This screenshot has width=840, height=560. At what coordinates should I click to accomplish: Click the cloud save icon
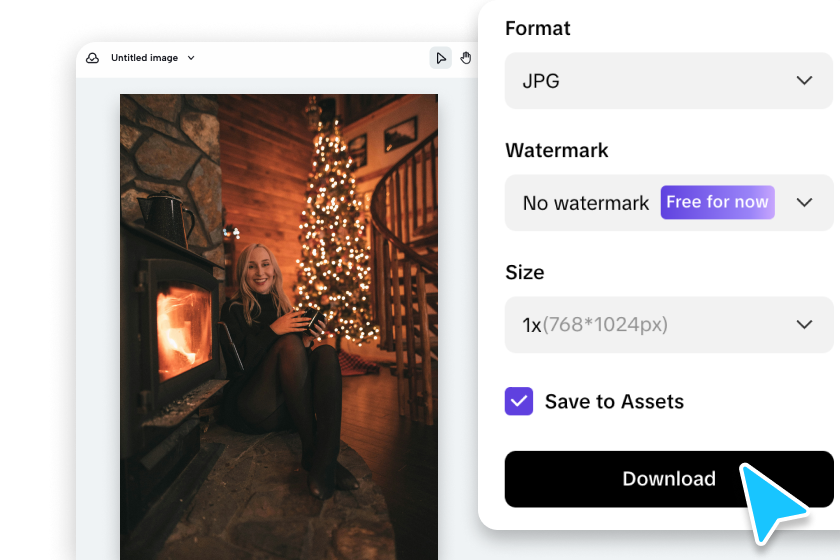pyautogui.click(x=92, y=58)
